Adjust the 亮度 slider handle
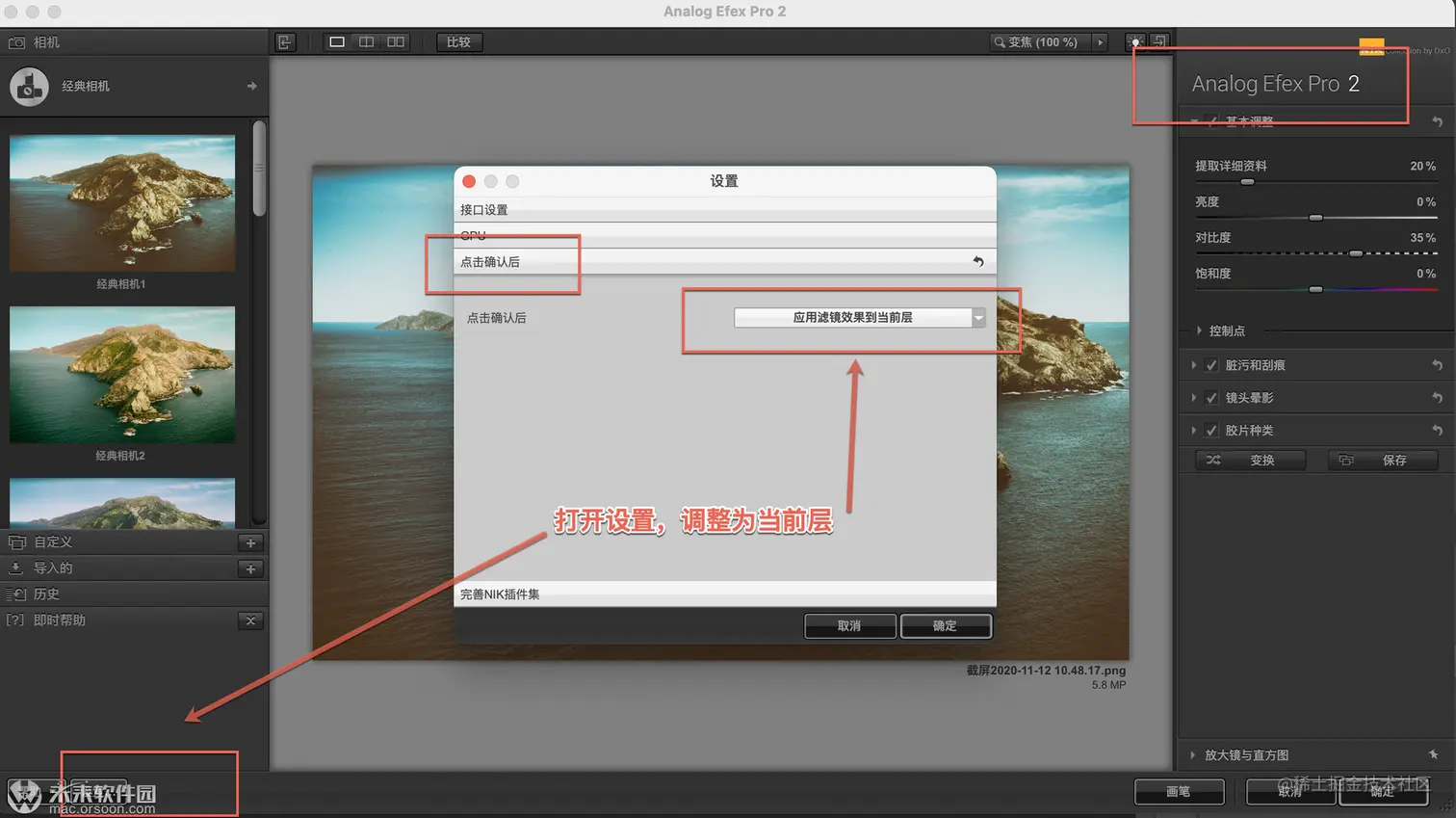Viewport: 1456px width, 818px height. tap(1315, 218)
